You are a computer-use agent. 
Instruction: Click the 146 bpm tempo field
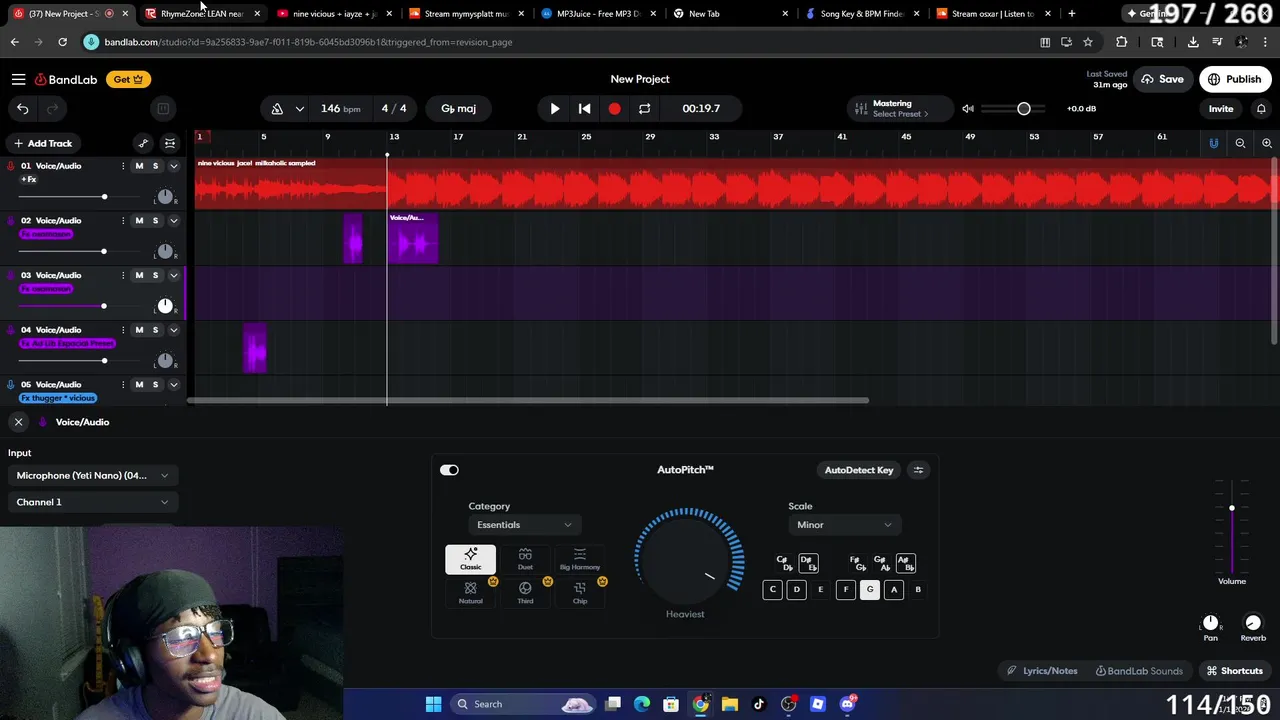[x=340, y=108]
